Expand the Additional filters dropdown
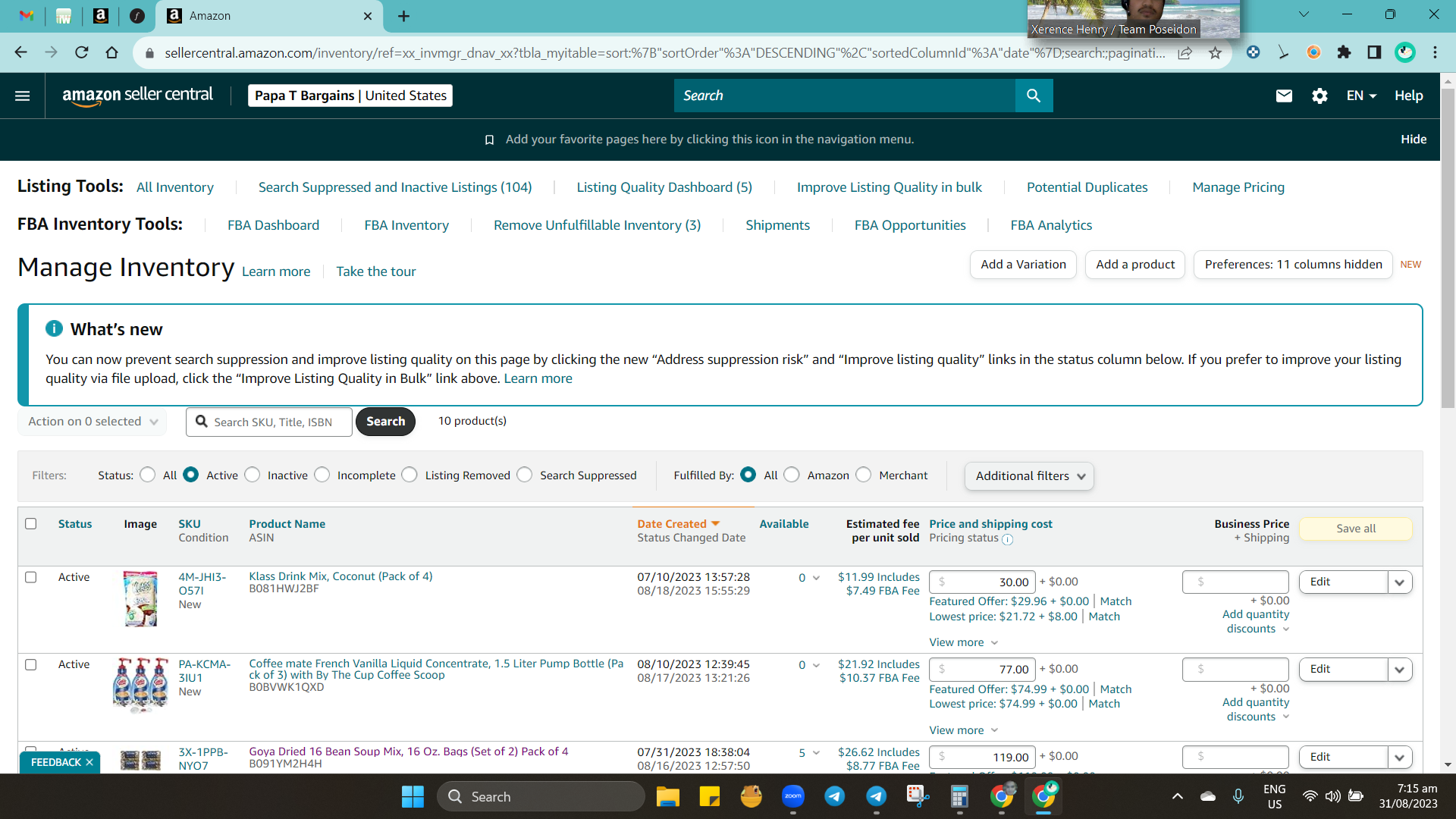The width and height of the screenshot is (1456, 819). point(1029,476)
